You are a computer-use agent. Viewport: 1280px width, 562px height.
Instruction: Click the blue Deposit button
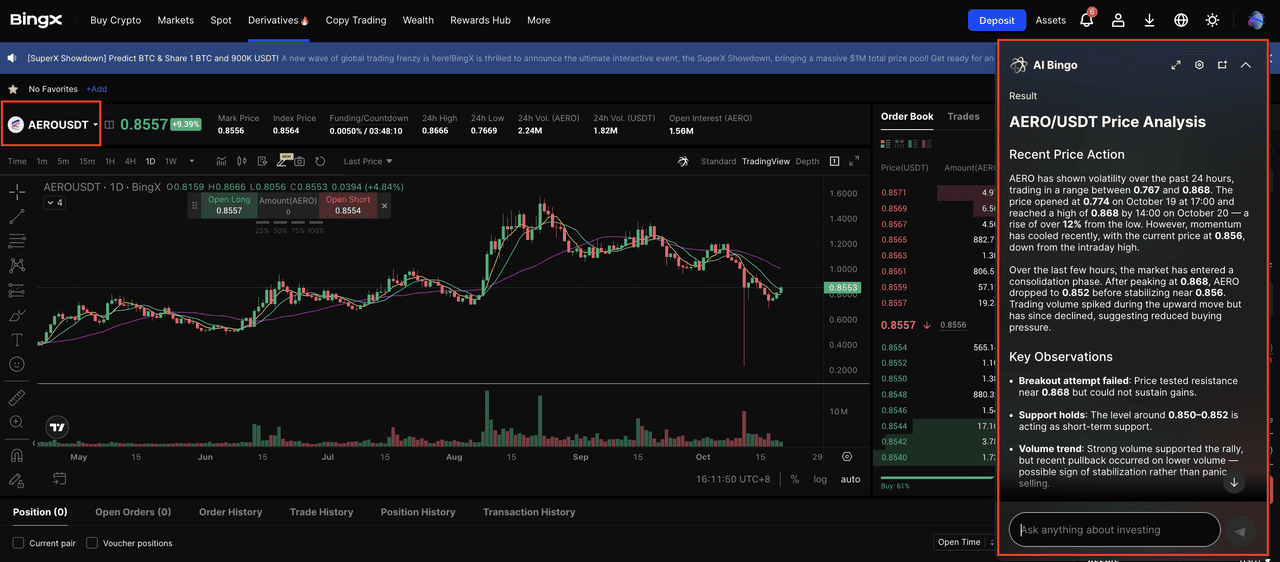[996, 20]
